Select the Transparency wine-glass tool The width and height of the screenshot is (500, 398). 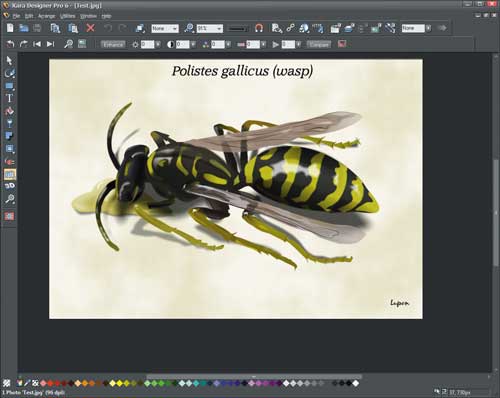click(10, 124)
